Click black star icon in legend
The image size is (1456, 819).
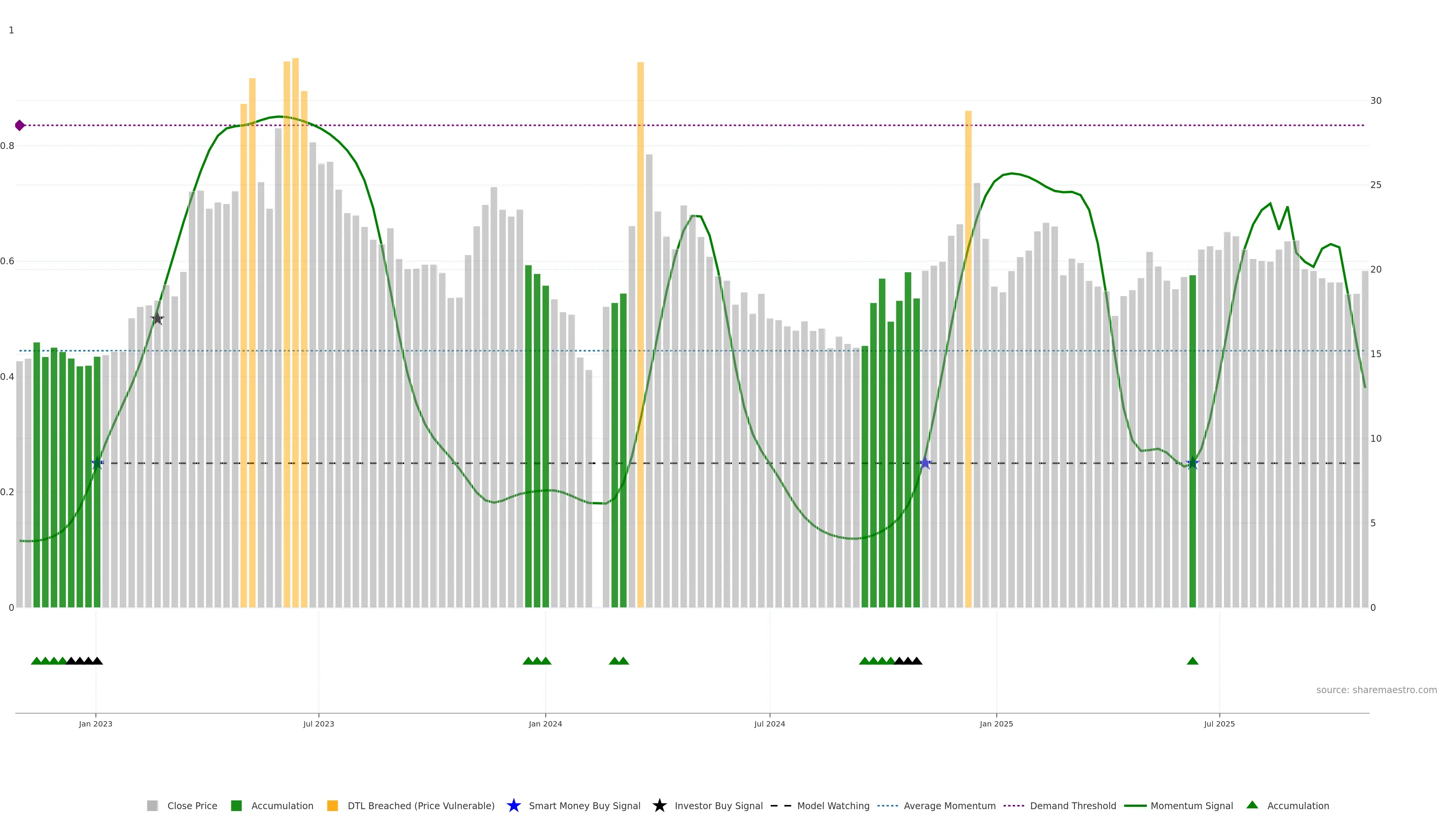click(x=659, y=805)
